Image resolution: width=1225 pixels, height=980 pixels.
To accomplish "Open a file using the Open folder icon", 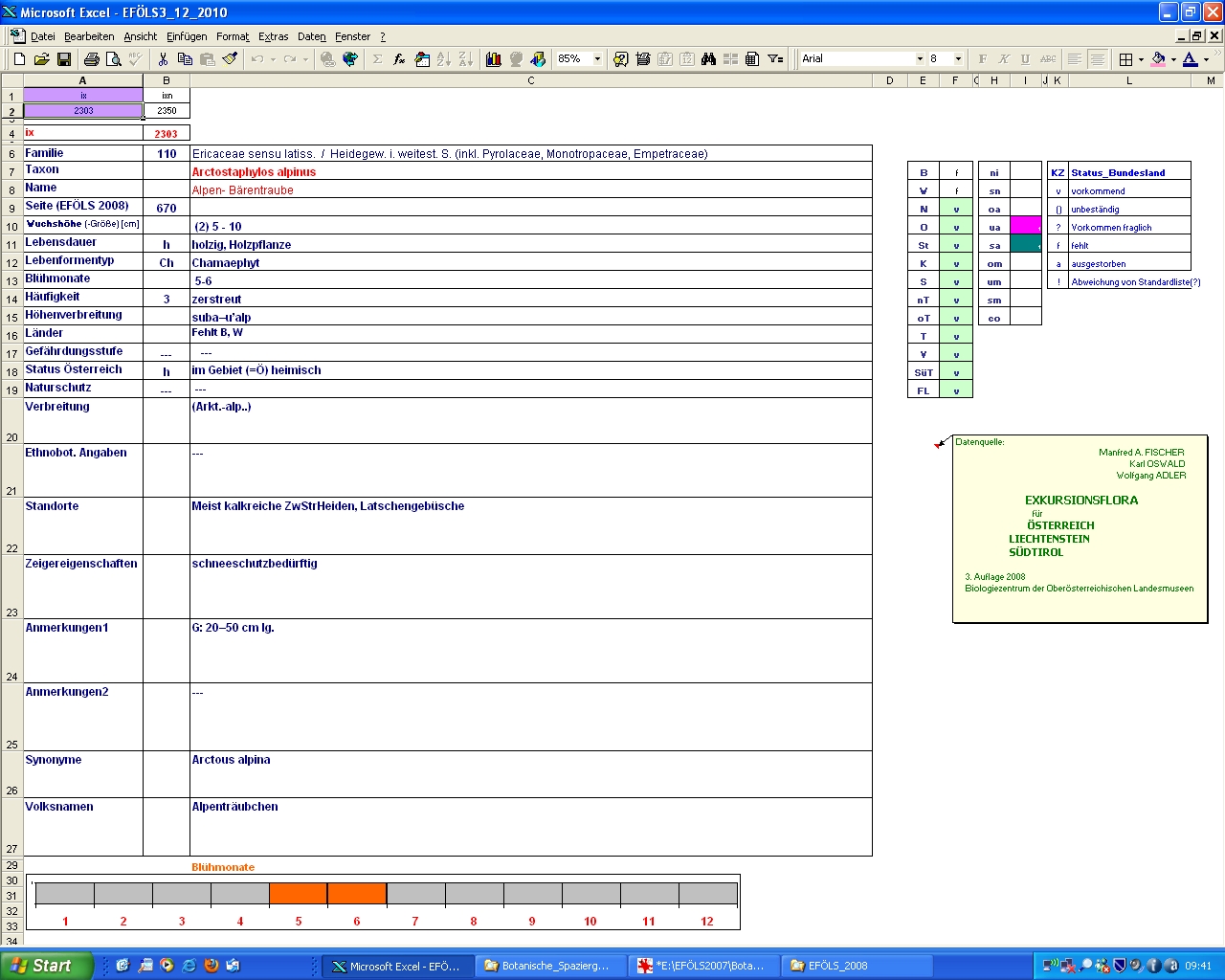I will pyautogui.click(x=41, y=59).
